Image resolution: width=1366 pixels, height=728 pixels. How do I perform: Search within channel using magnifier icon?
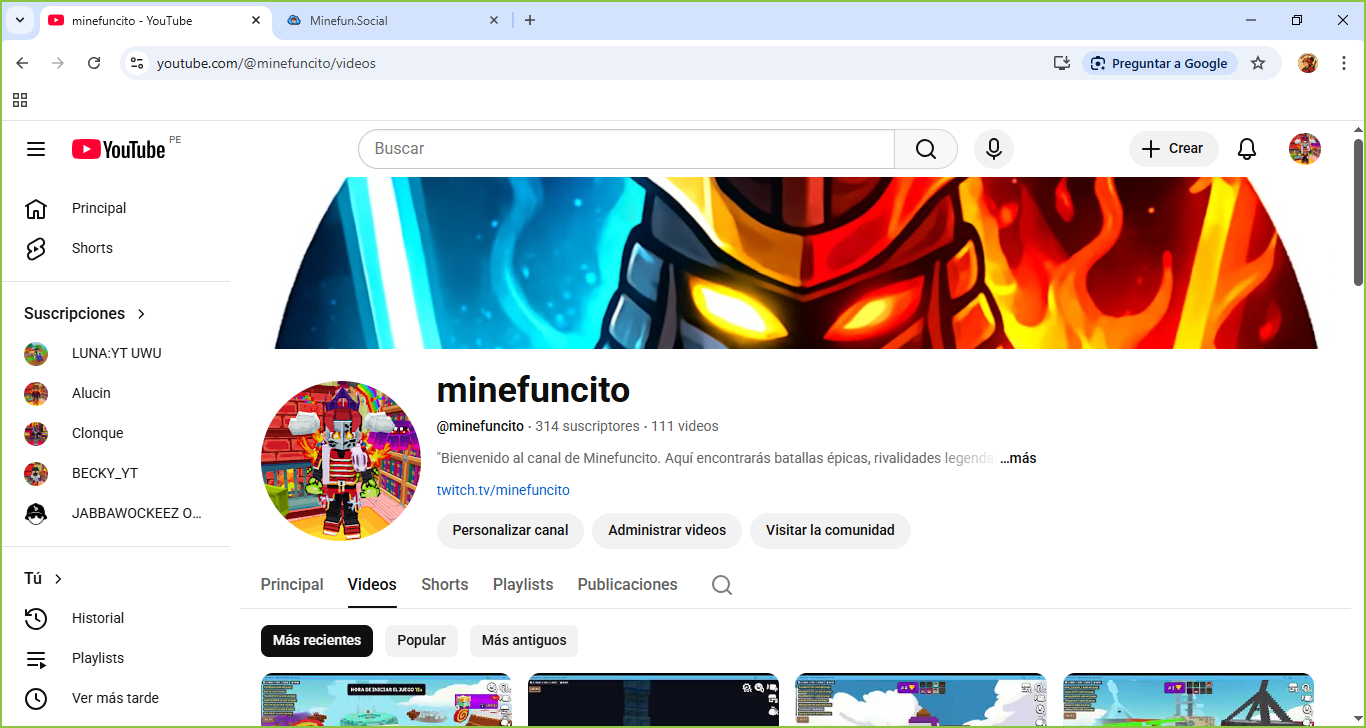[x=722, y=585]
